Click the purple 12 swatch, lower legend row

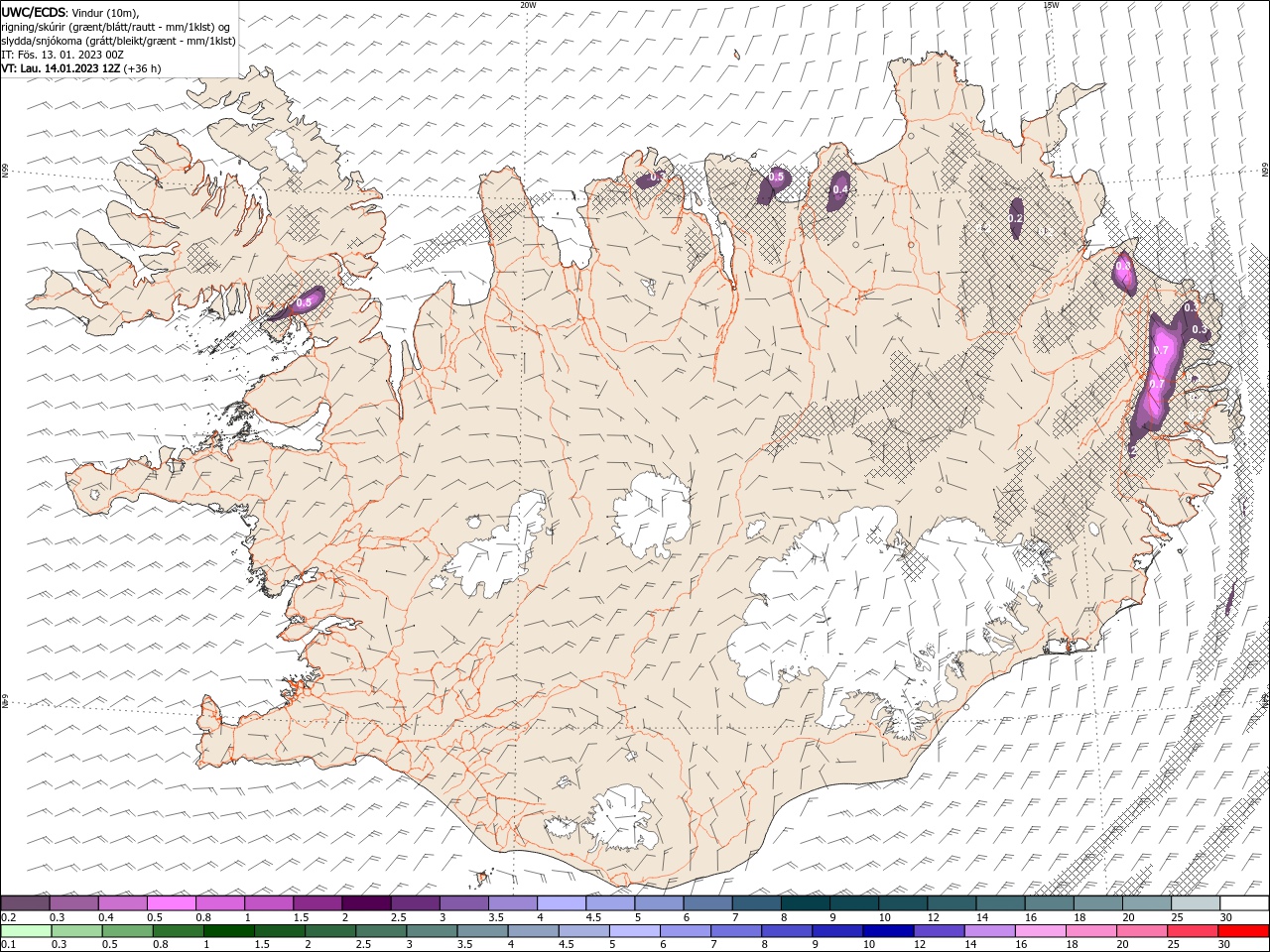pyautogui.click(x=940, y=931)
